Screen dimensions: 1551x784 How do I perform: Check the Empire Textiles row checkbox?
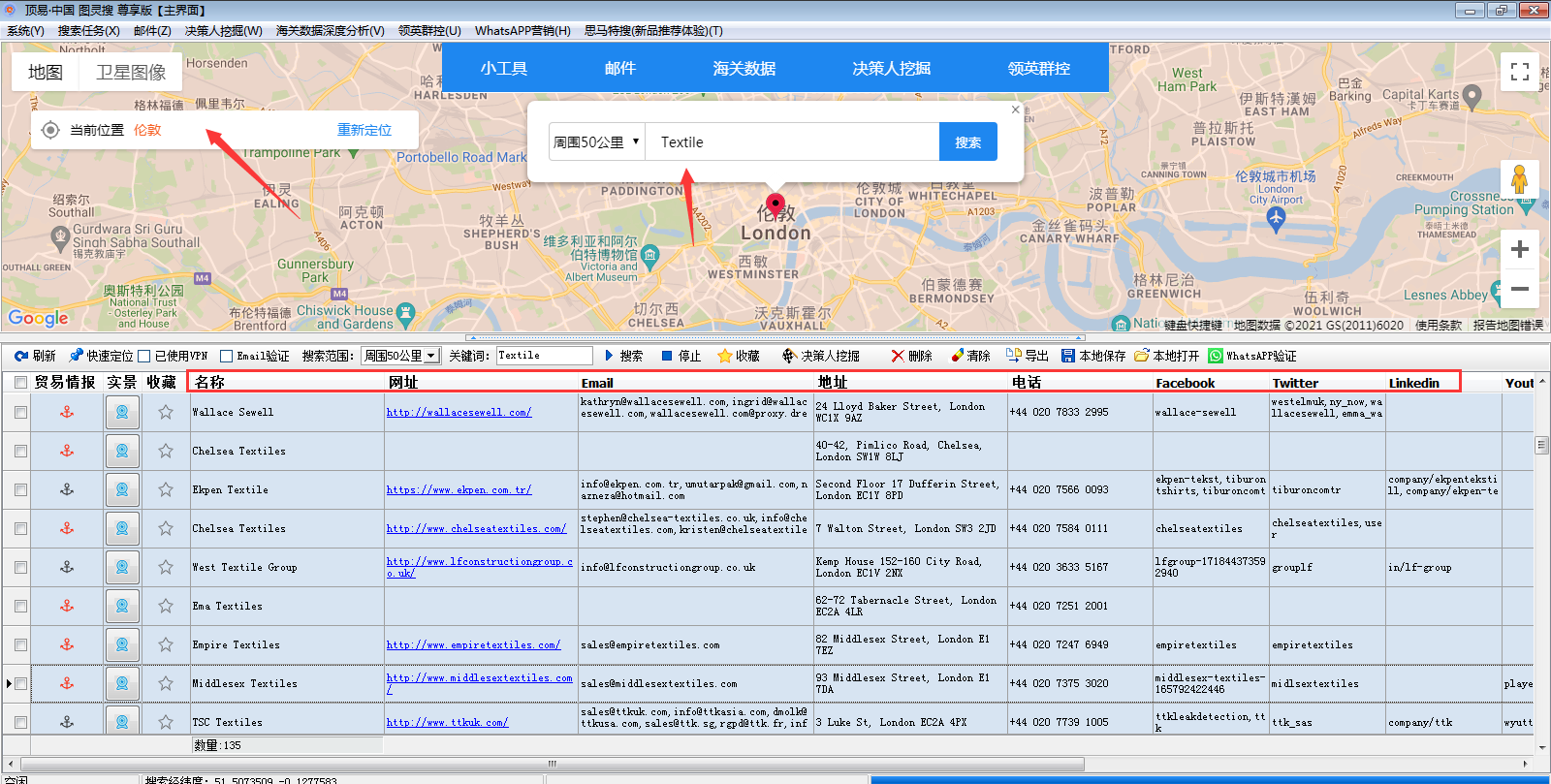coord(20,644)
